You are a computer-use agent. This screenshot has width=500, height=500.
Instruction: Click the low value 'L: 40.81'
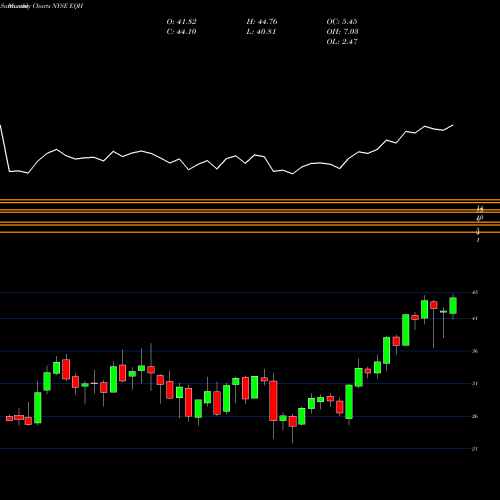tap(261, 32)
